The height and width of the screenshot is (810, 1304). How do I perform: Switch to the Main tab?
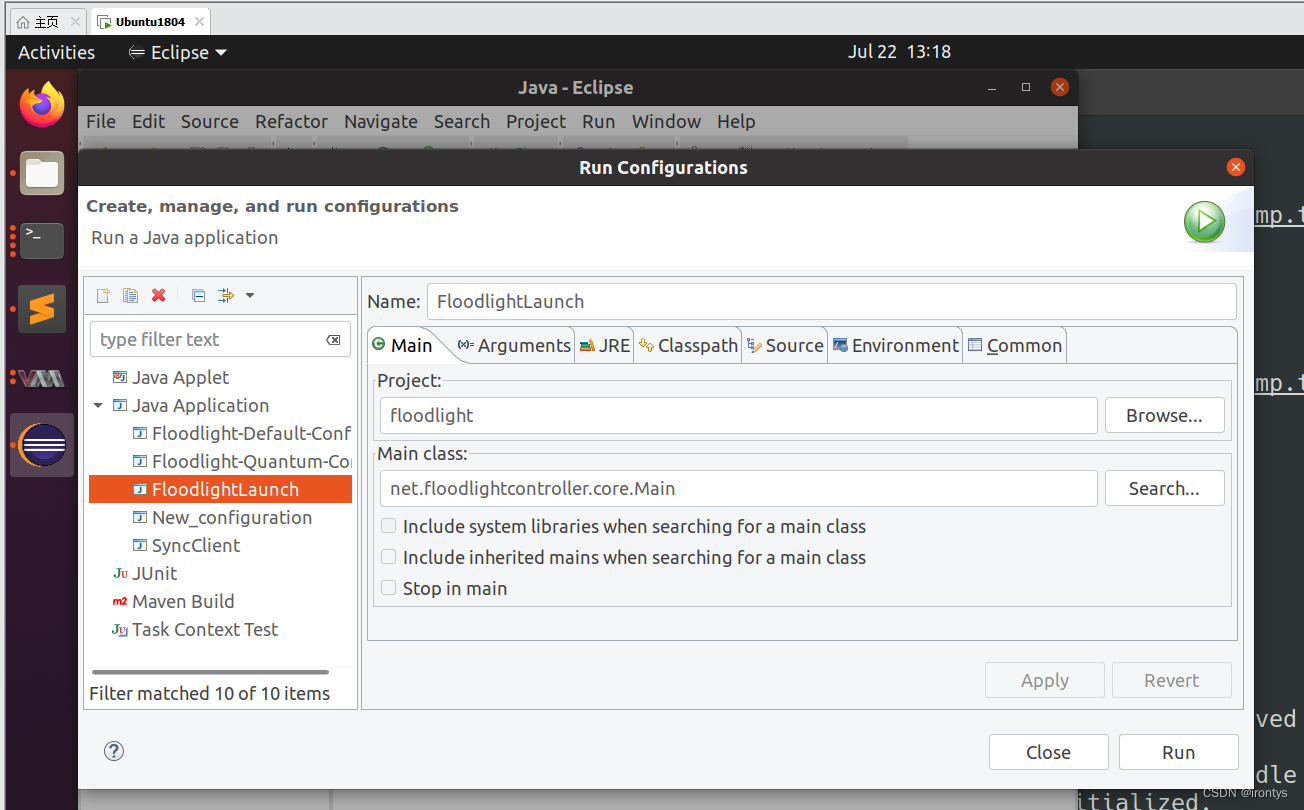click(402, 345)
